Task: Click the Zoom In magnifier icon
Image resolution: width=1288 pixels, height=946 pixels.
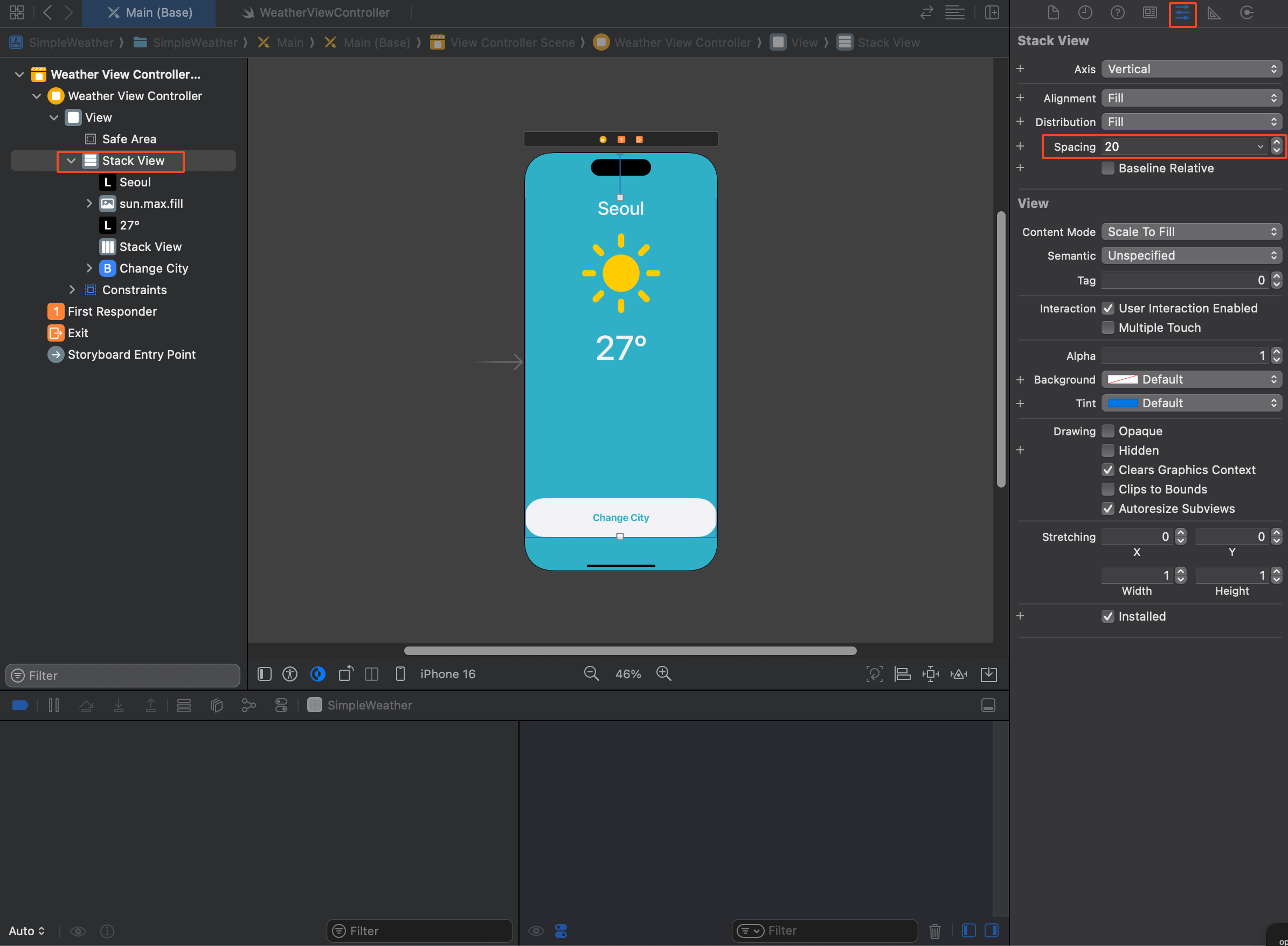Action: 664,673
